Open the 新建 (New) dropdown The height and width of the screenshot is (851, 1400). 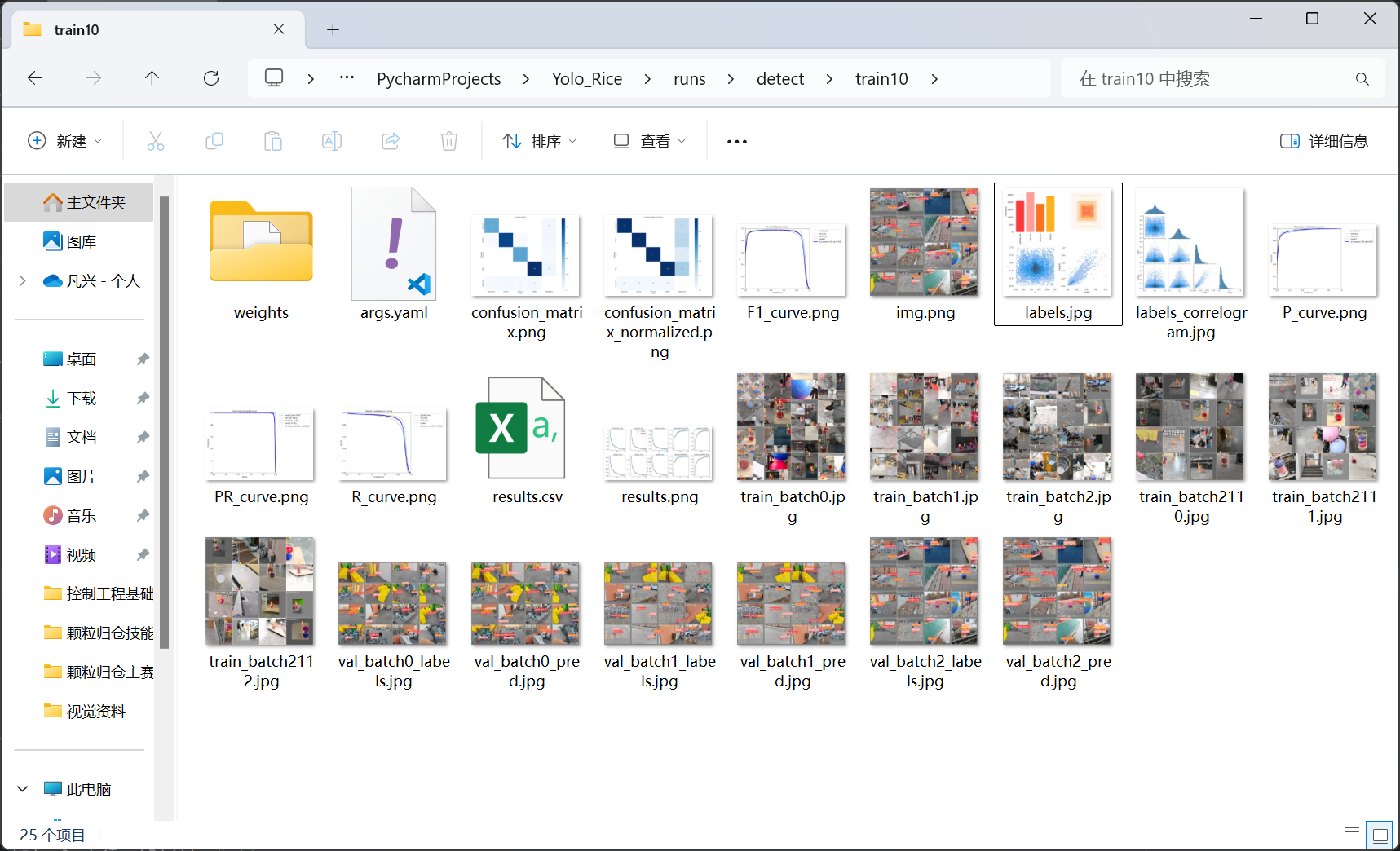65,141
